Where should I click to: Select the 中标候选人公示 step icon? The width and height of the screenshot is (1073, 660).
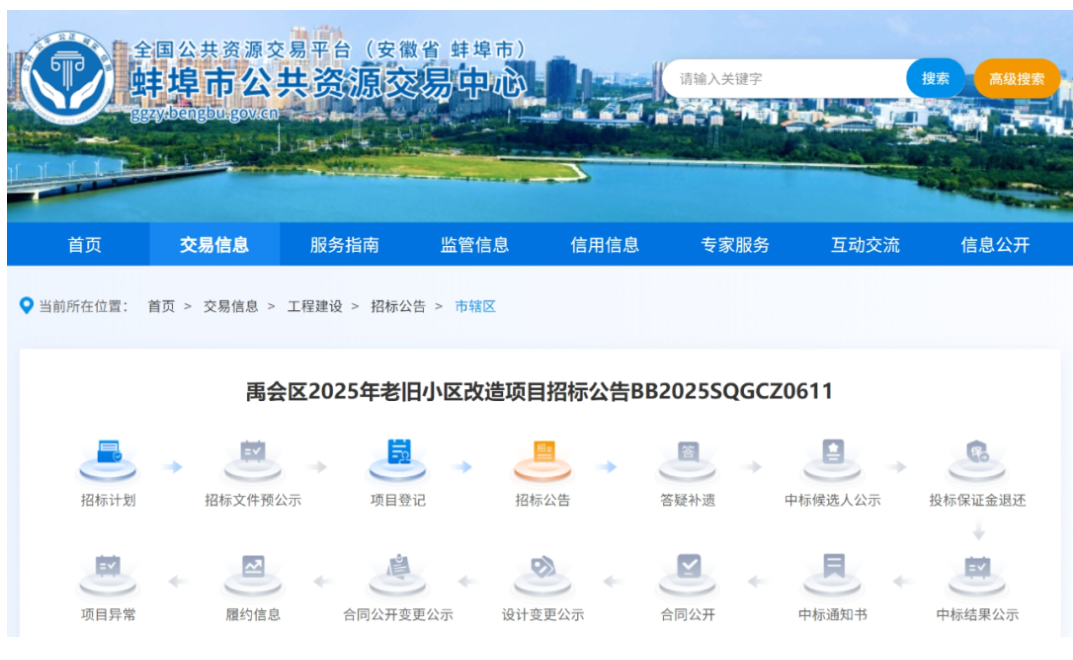[832, 459]
